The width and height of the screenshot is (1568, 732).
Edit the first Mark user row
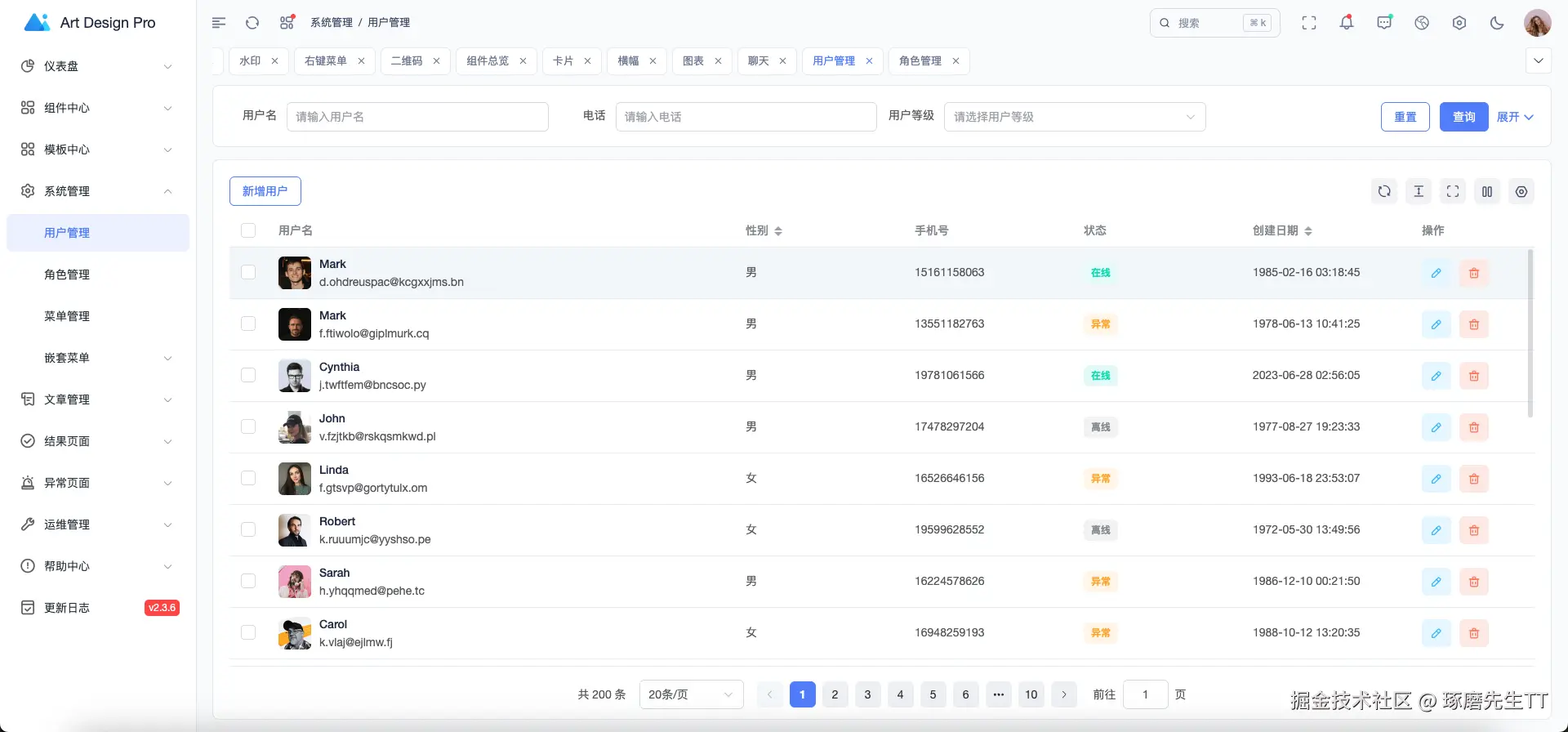tap(1436, 273)
